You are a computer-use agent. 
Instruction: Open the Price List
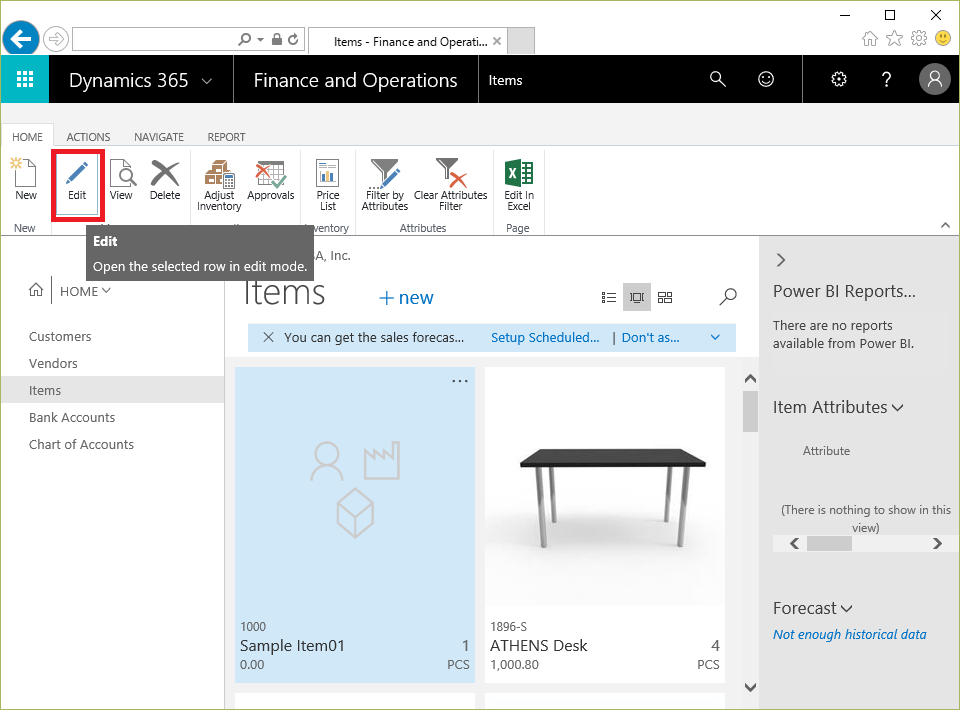tap(328, 185)
